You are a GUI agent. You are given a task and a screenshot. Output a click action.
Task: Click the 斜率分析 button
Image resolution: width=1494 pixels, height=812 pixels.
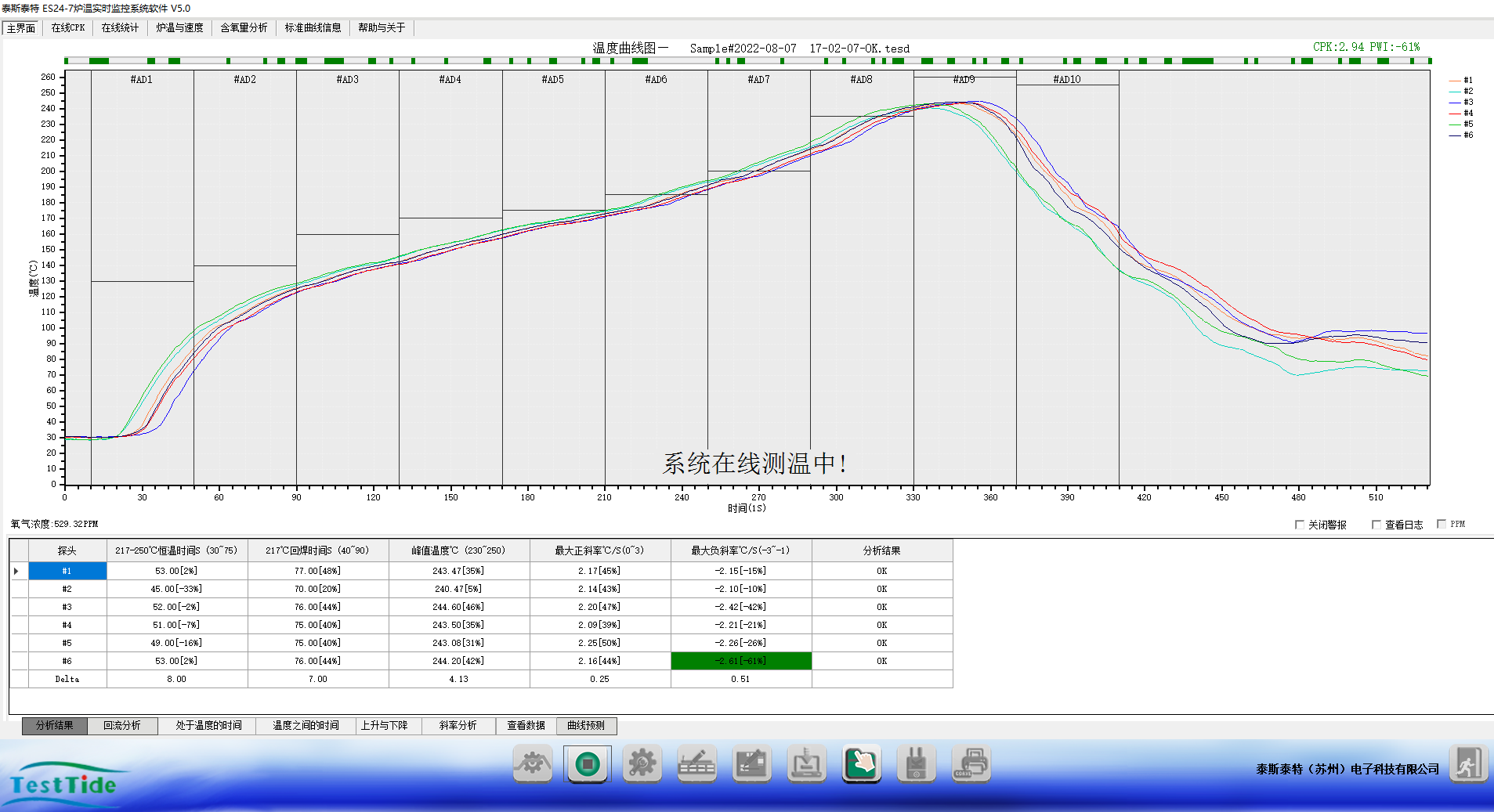[x=458, y=726]
